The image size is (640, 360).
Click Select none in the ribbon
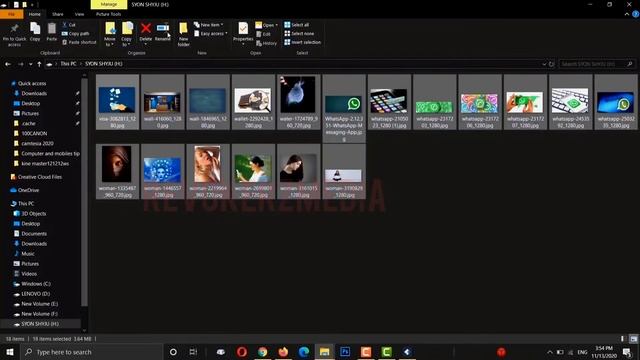coord(299,33)
